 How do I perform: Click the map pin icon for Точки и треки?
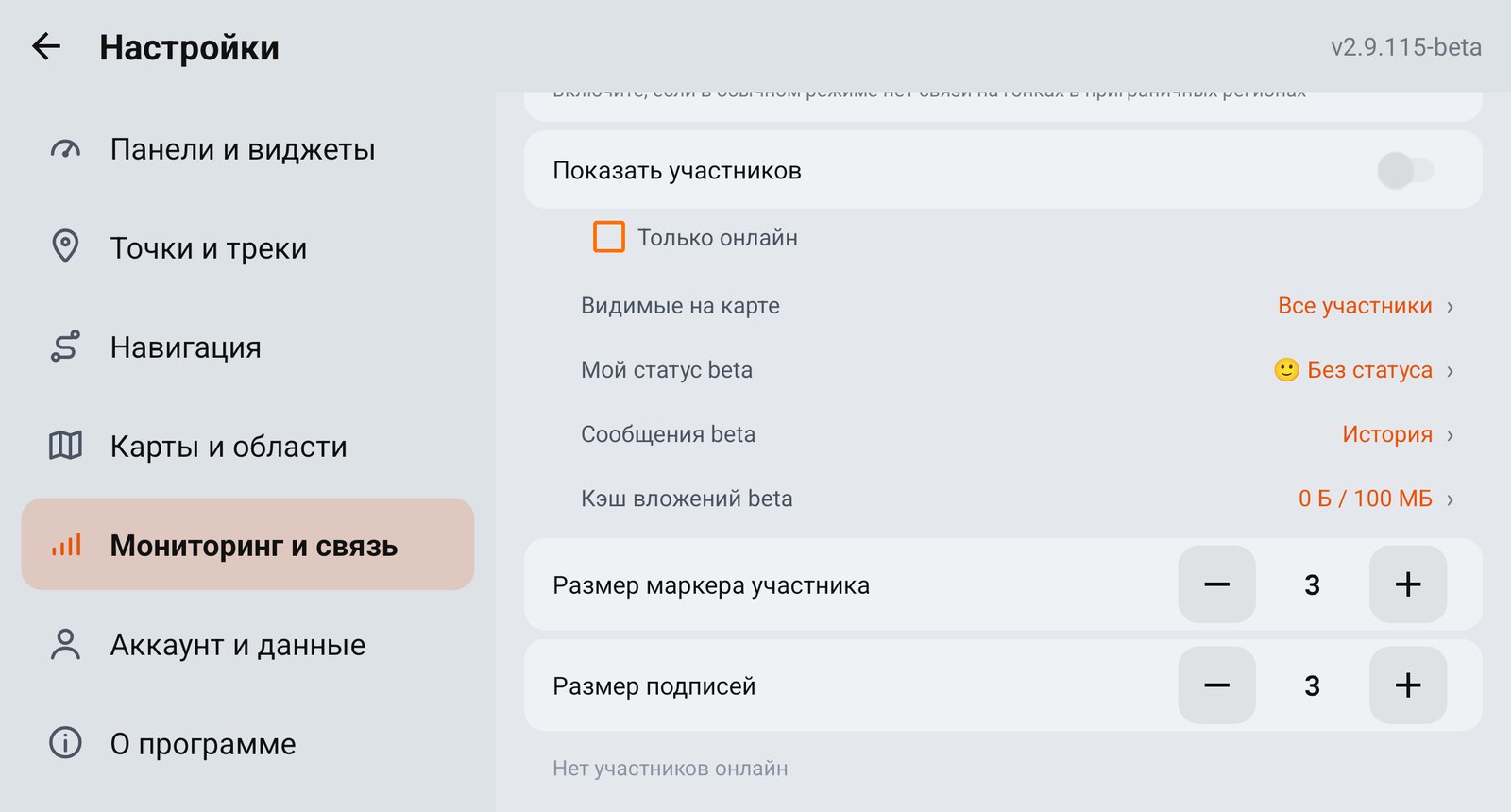[65, 247]
